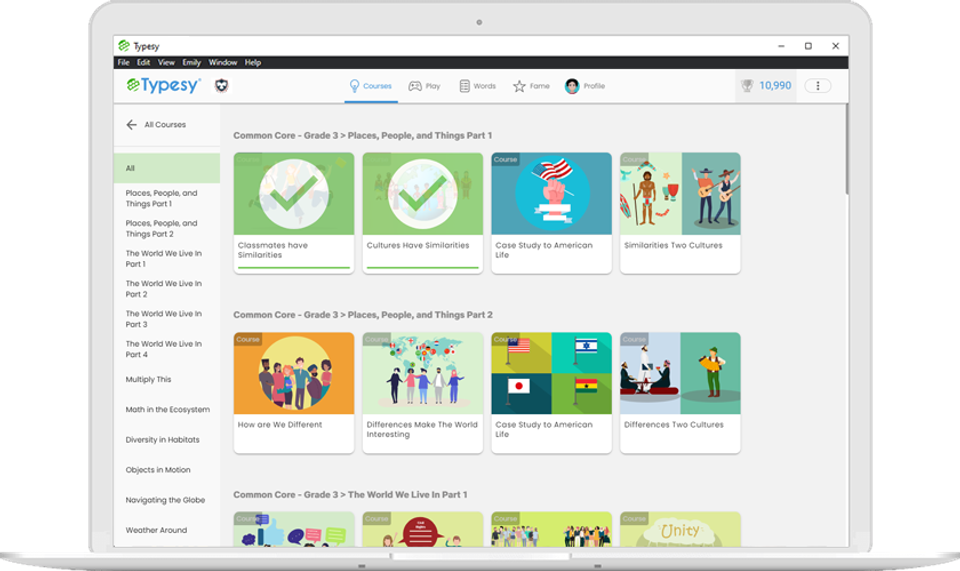Click the Profile avatar picture

pos(572,86)
